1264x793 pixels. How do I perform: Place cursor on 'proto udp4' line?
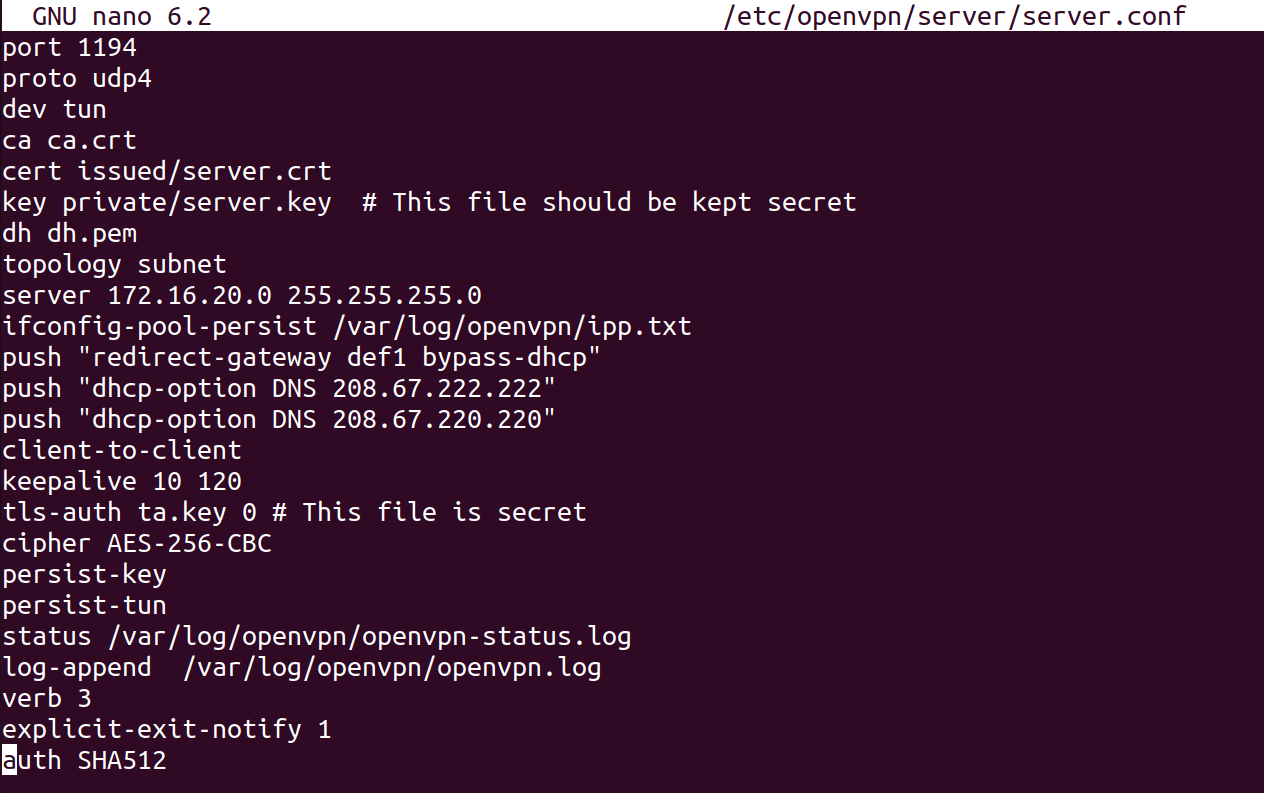(x=77, y=78)
